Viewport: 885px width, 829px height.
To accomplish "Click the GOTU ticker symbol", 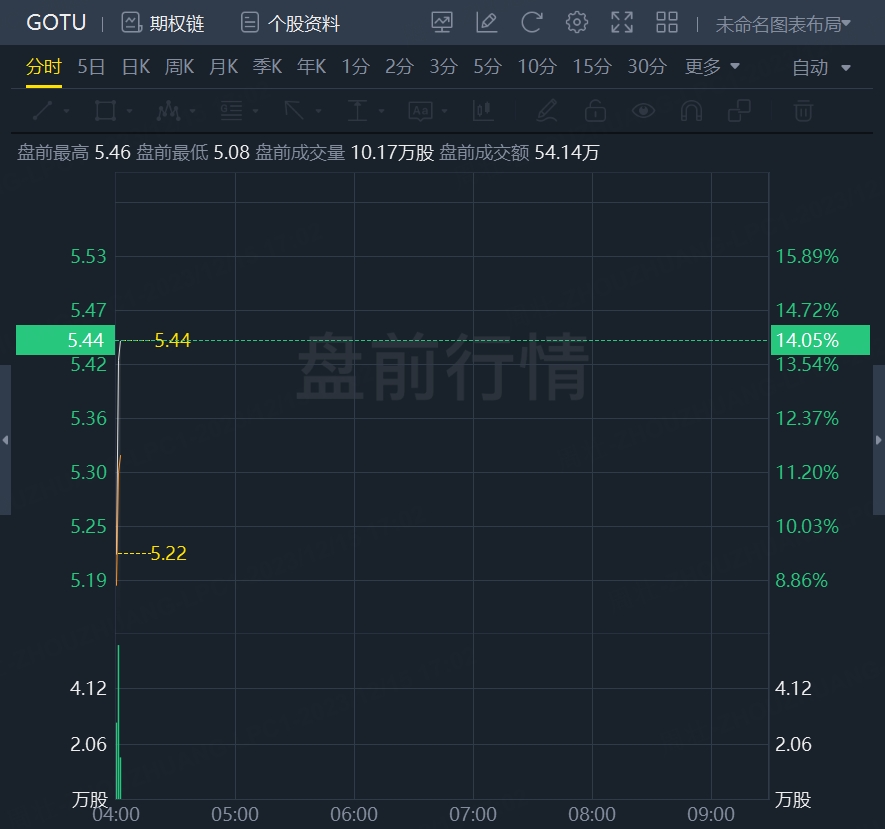I will click(56, 23).
